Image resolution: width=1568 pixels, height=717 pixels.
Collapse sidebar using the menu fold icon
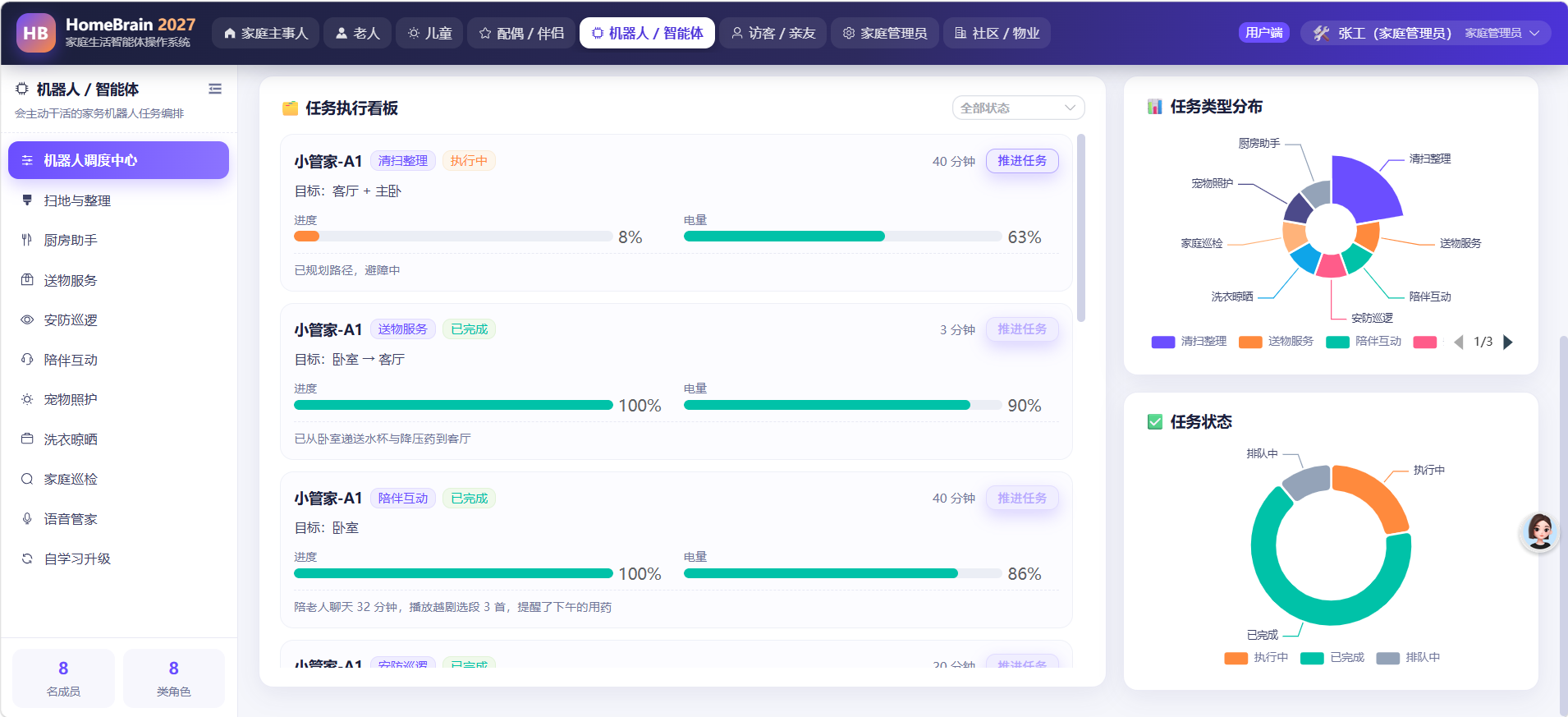215,89
